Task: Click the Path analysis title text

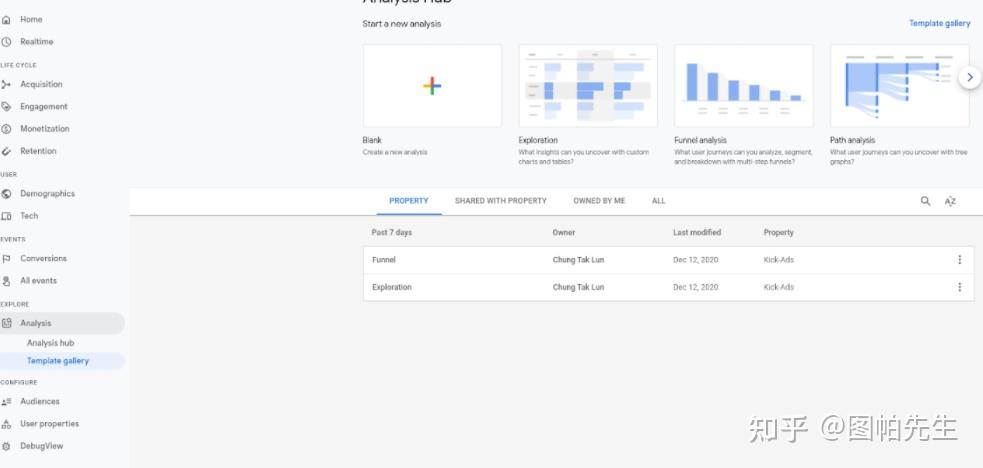Action: point(852,140)
